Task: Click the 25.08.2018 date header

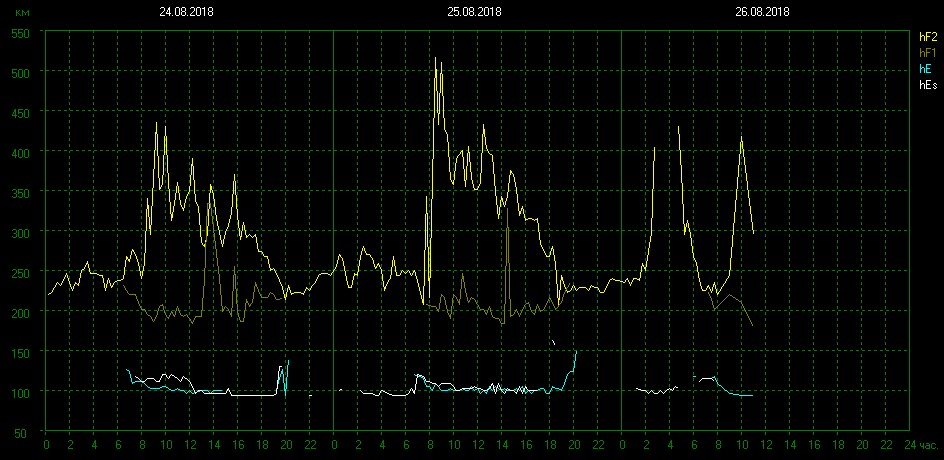Action: point(474,11)
